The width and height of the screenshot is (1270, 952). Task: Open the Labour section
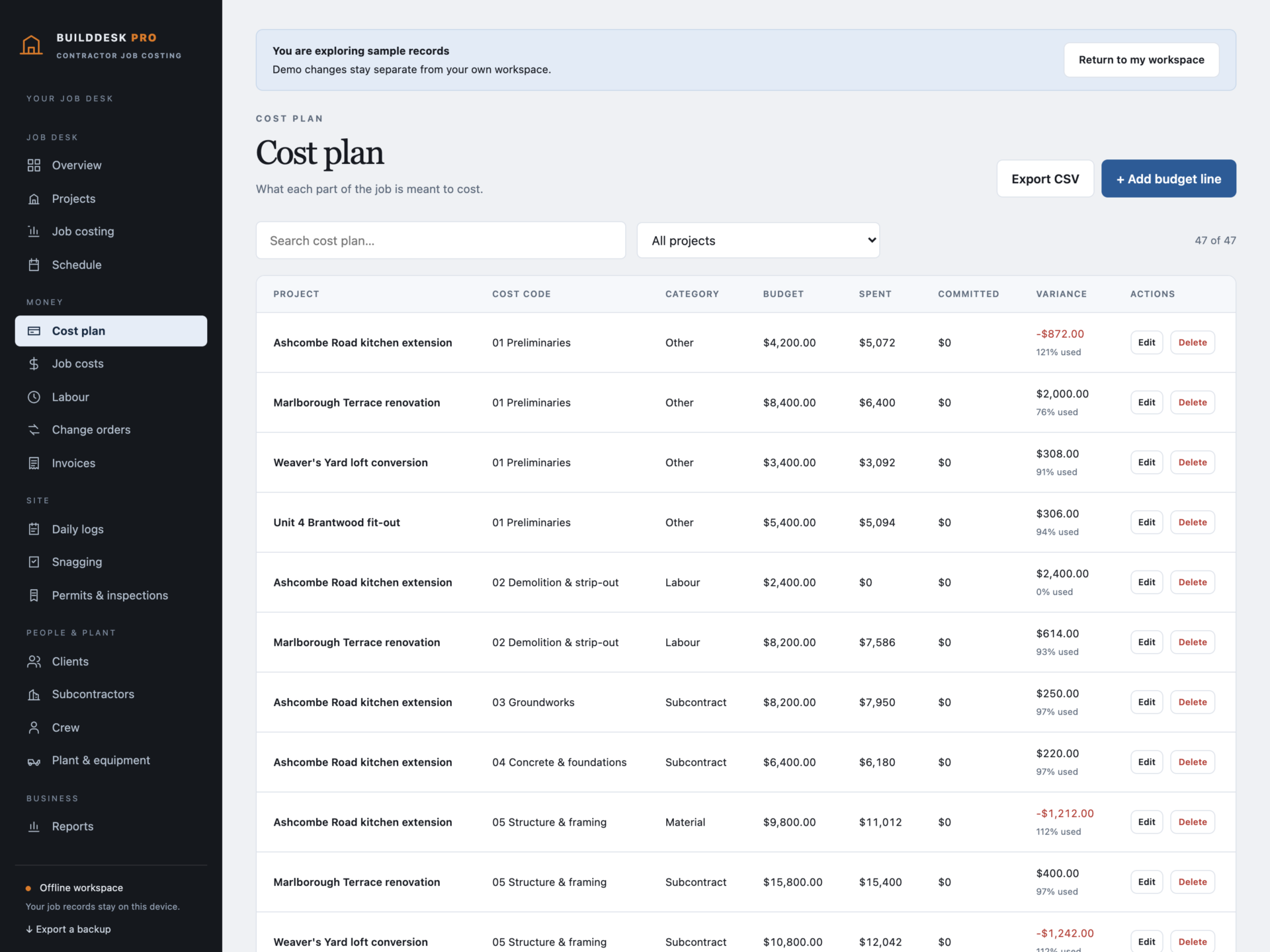click(111, 397)
